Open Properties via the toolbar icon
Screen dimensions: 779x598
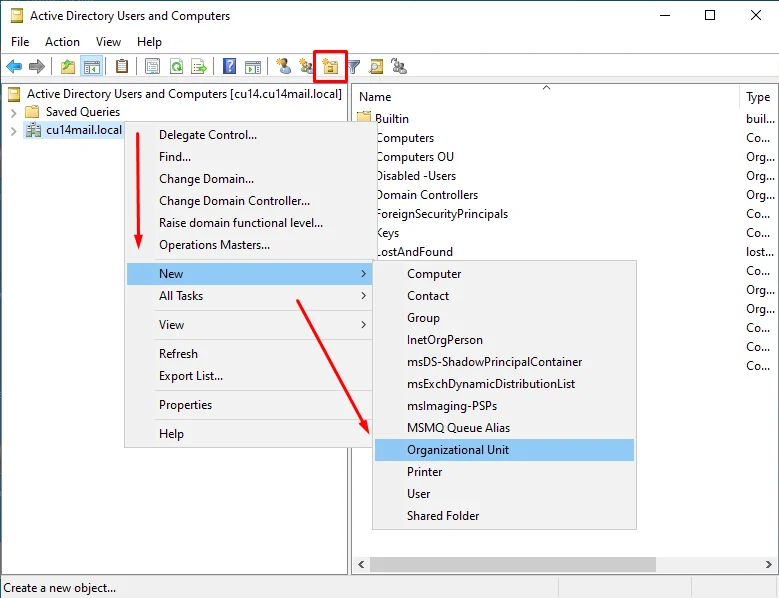pyautogui.click(x=152, y=66)
